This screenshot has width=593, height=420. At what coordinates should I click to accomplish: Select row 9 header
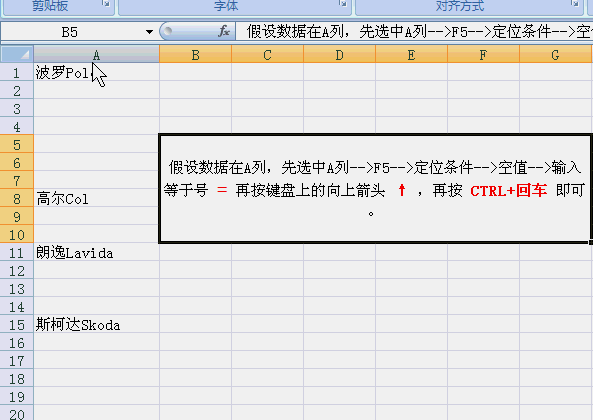click(17, 217)
